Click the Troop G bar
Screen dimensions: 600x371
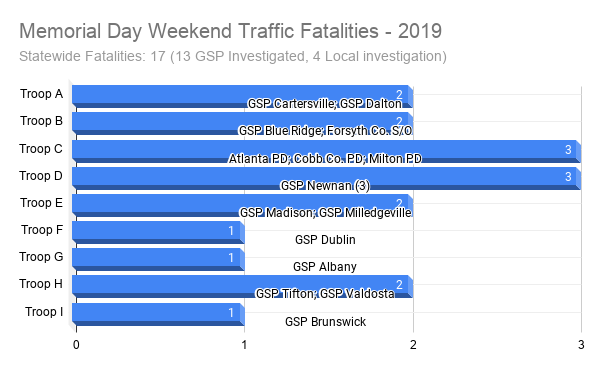(x=158, y=259)
